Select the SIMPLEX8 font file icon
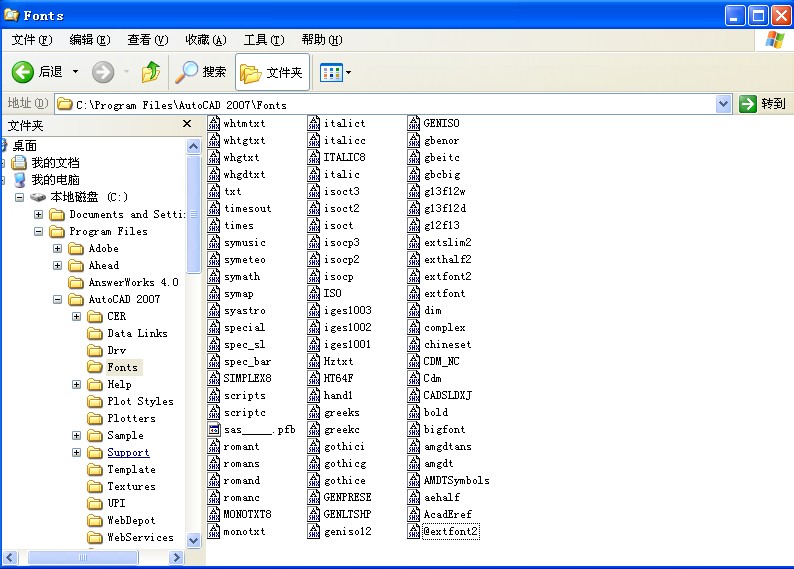 pyautogui.click(x=214, y=378)
